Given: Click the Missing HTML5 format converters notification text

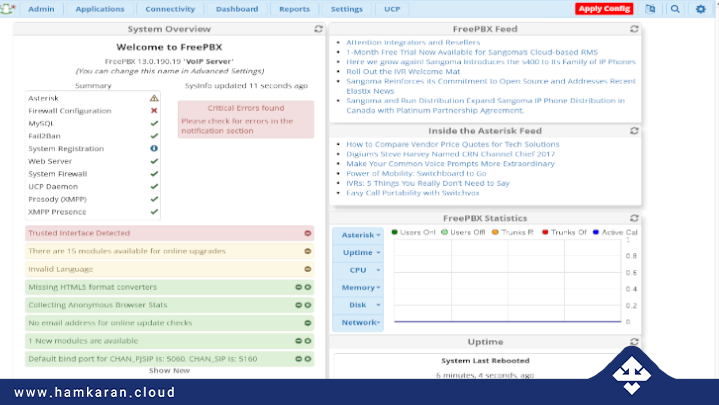Looking at the screenshot, I should click(93, 287).
